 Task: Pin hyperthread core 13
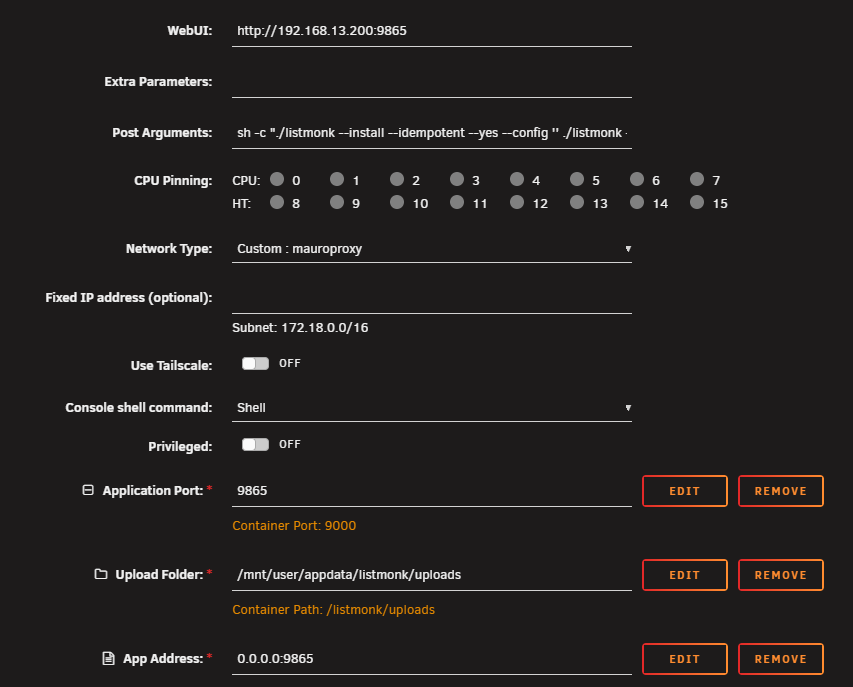577,202
